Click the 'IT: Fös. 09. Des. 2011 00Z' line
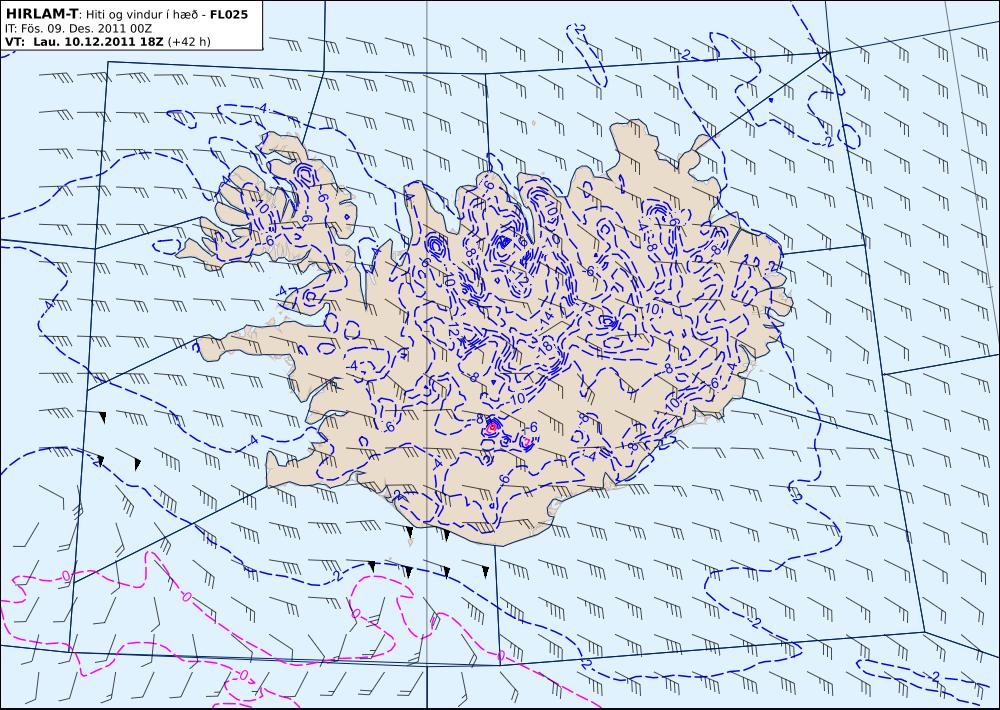1000x710 pixels. pos(78,29)
